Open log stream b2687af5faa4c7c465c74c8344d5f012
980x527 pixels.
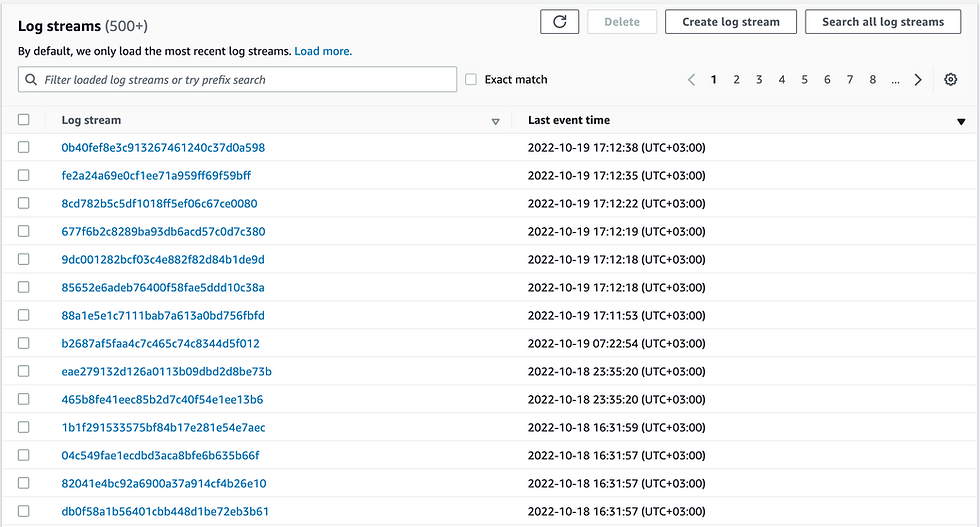coord(160,343)
